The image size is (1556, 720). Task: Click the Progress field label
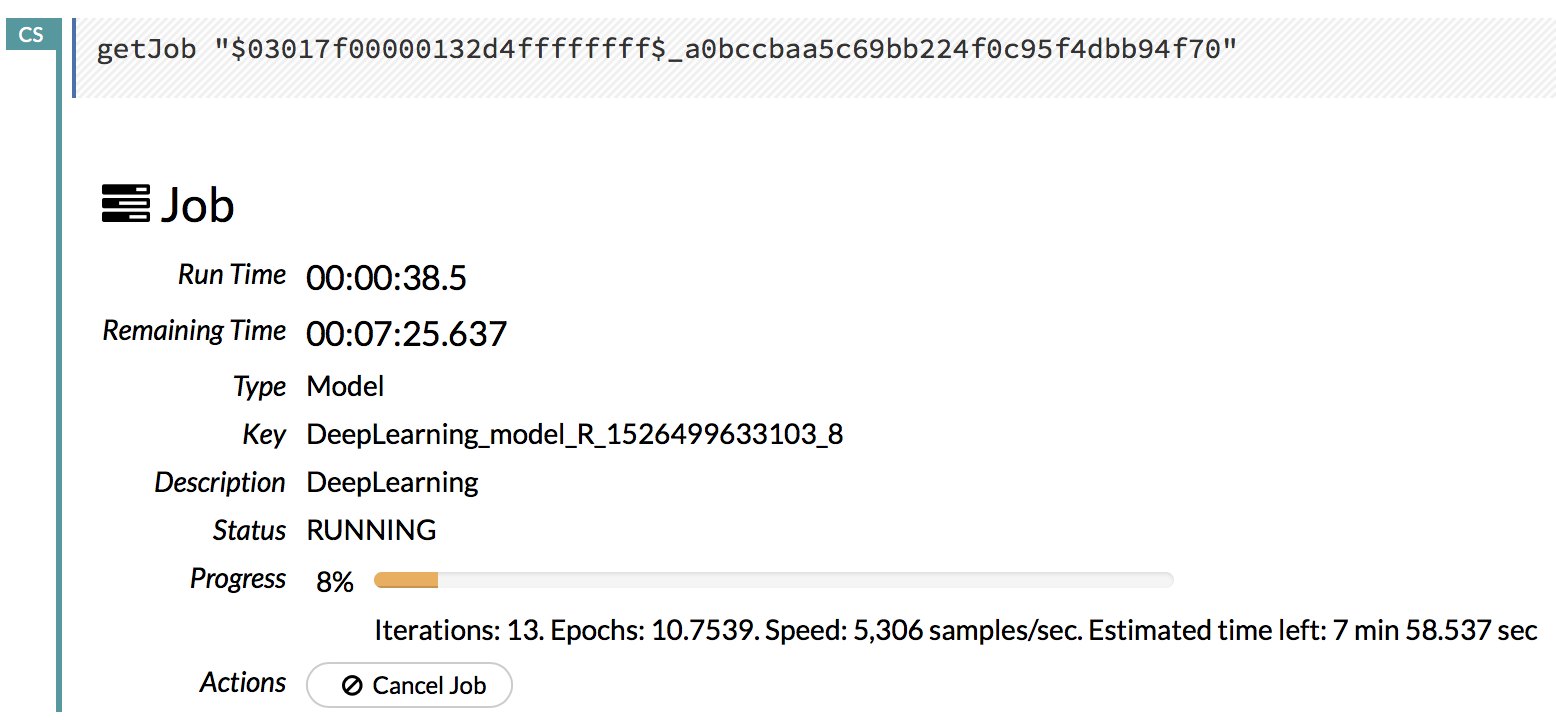pyautogui.click(x=238, y=579)
